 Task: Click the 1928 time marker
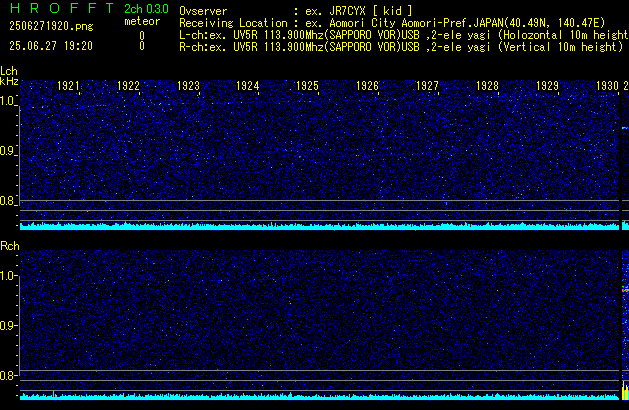pos(487,86)
